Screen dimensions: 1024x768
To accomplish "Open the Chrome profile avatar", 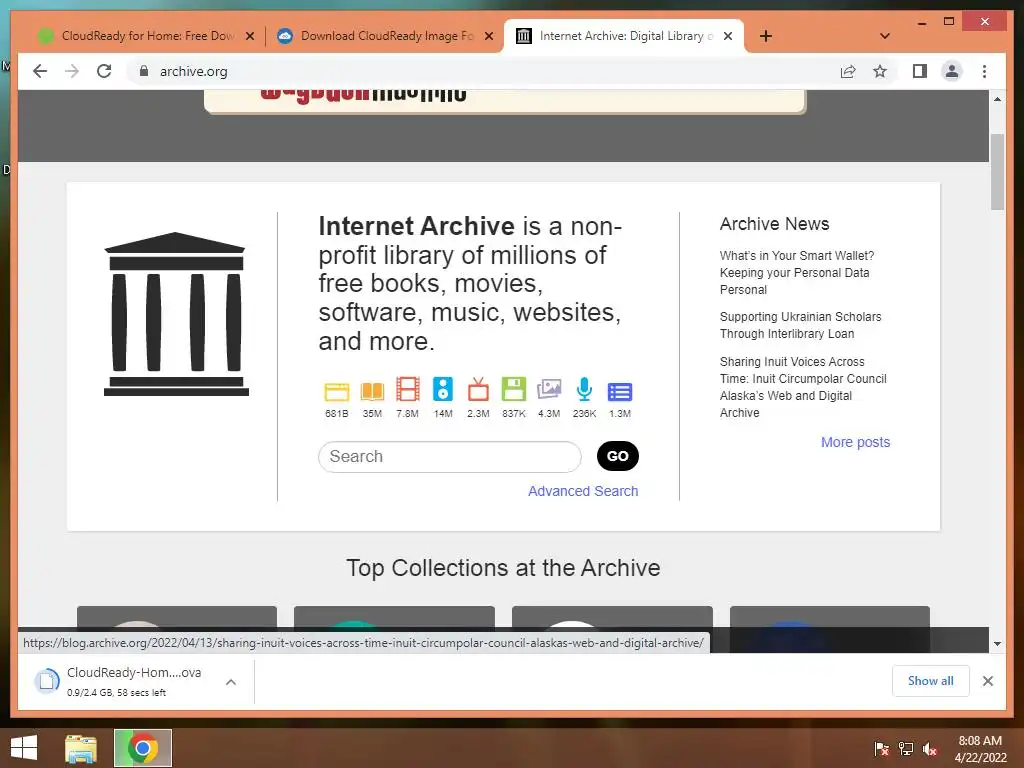I will [952, 71].
